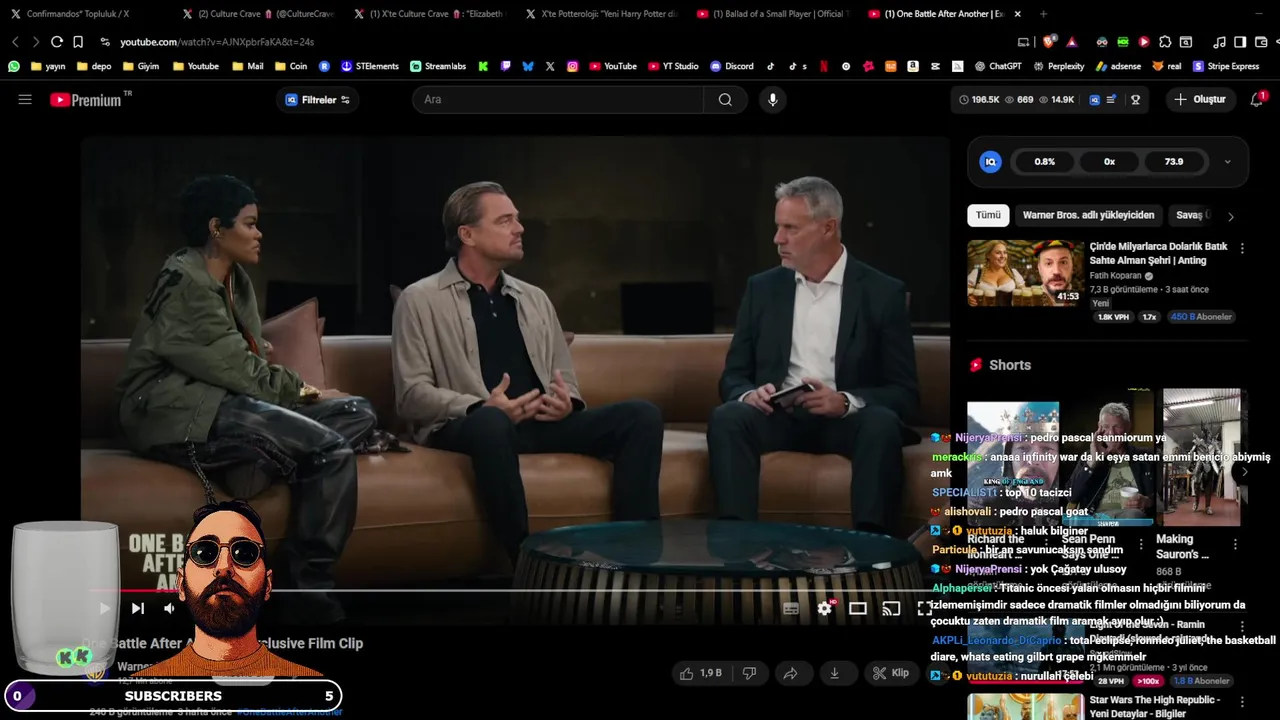
Task: Cast the video to a device
Action: (x=891, y=608)
